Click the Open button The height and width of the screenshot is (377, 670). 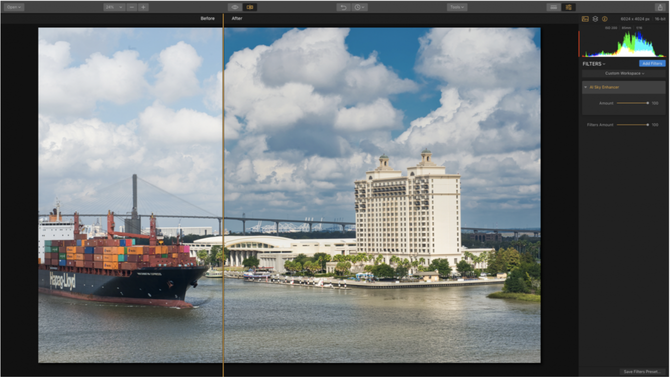(x=14, y=7)
